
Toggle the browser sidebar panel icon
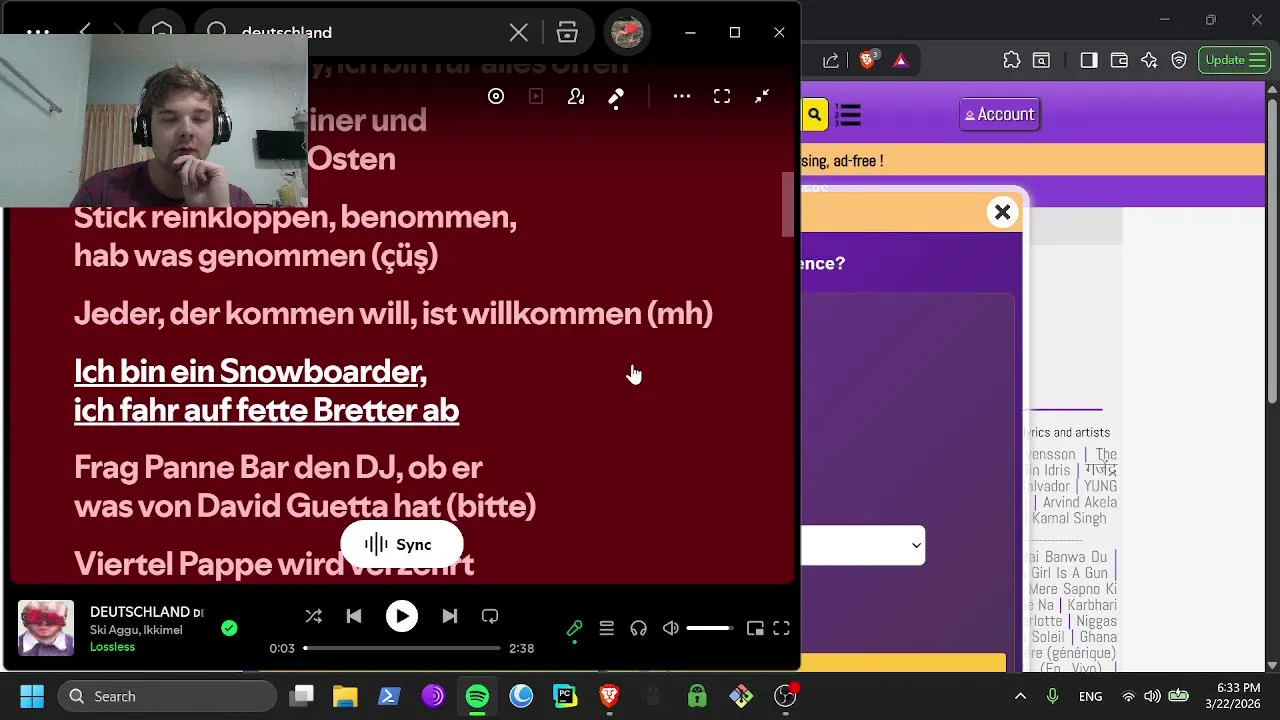(1089, 60)
